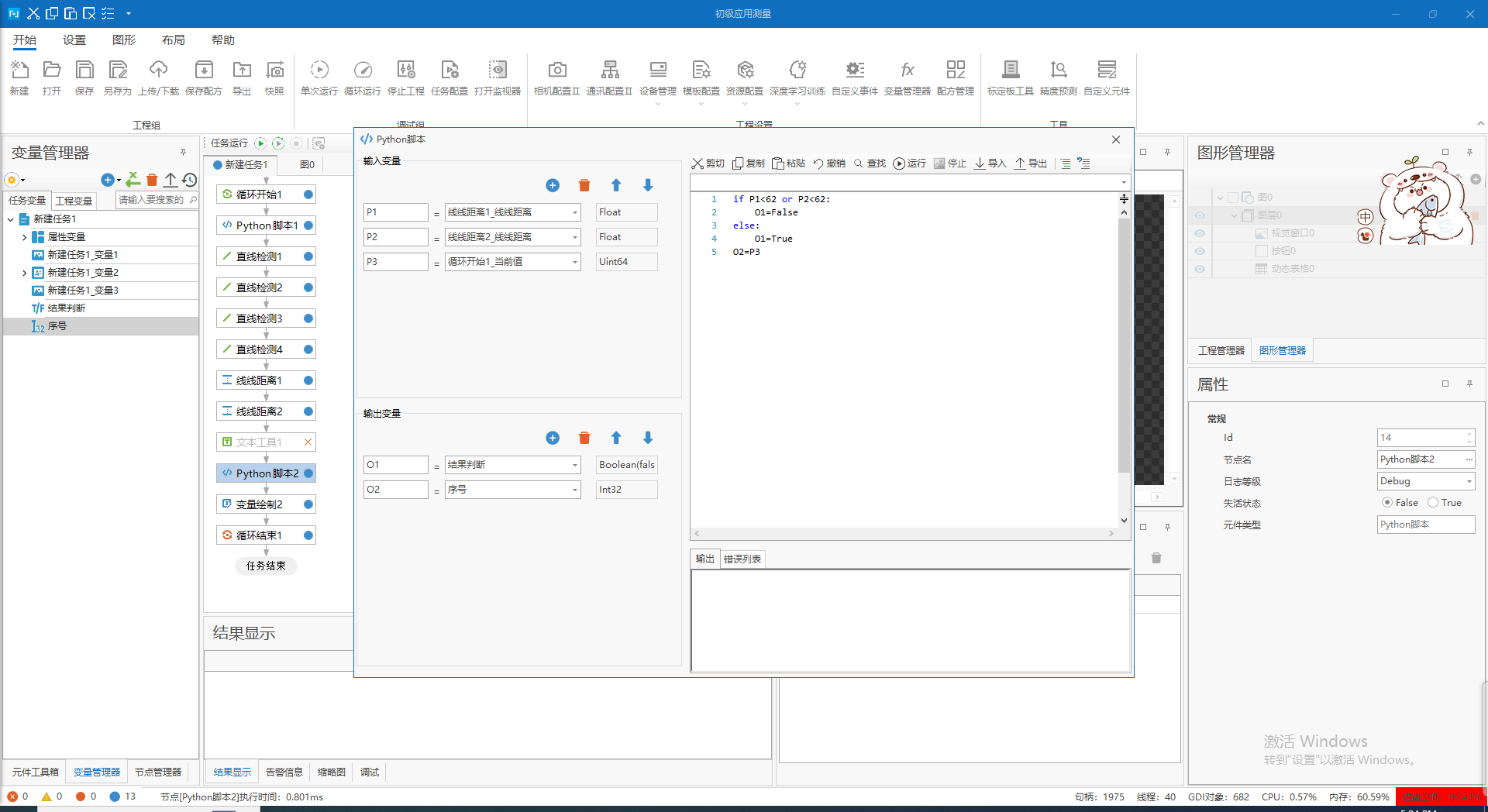
Task: Select 失活状态 True radio button
Action: [x=1433, y=502]
